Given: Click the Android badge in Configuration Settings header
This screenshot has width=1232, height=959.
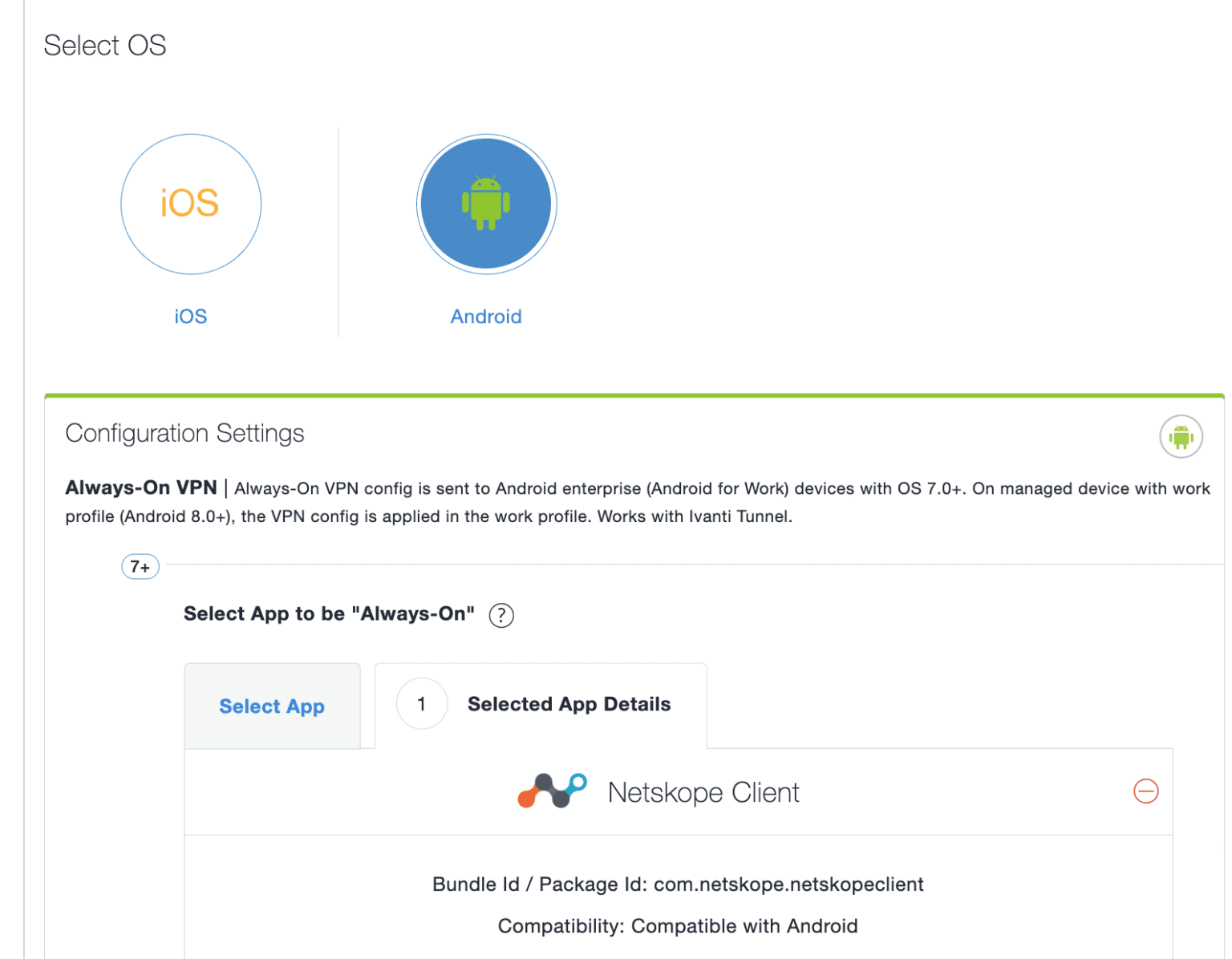Looking at the screenshot, I should click(x=1181, y=435).
